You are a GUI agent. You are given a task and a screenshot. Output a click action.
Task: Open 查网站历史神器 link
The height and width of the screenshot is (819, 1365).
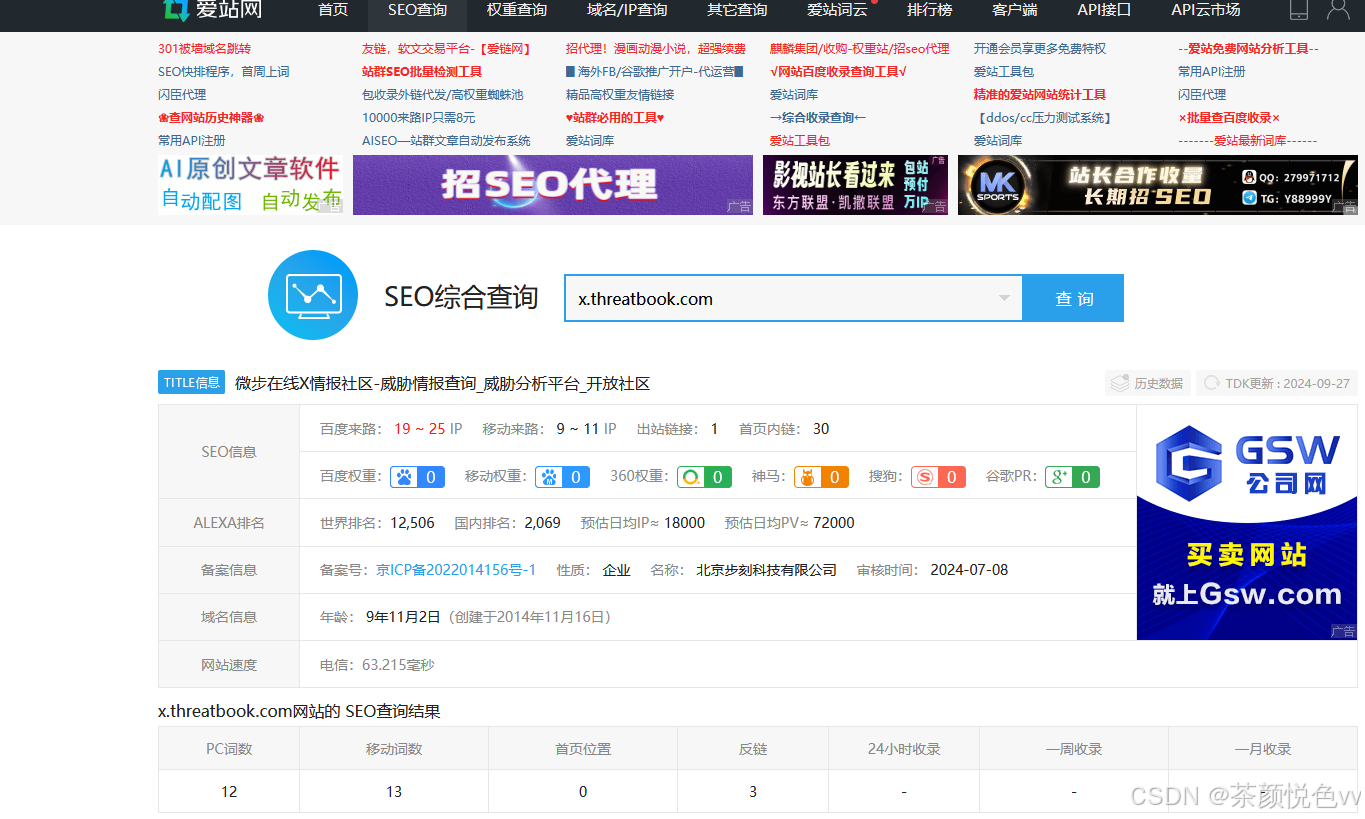(x=211, y=118)
